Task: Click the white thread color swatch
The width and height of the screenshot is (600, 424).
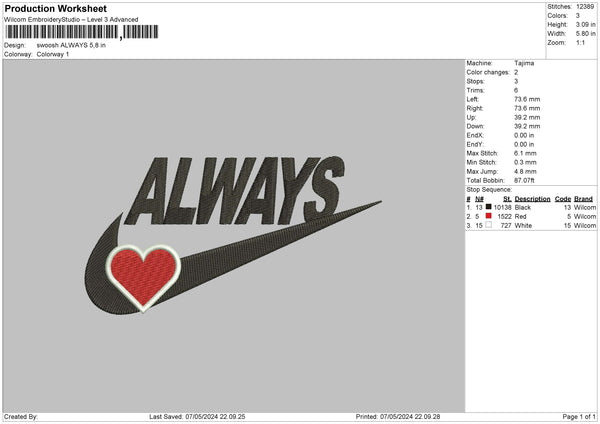Action: [488, 225]
